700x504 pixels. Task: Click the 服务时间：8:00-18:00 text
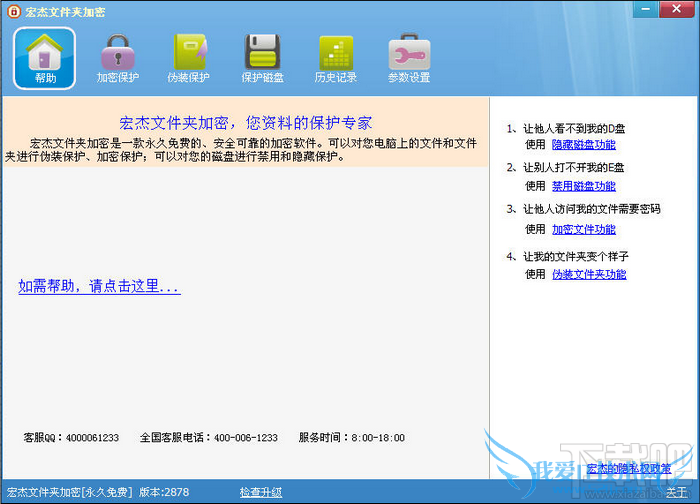[x=352, y=437]
